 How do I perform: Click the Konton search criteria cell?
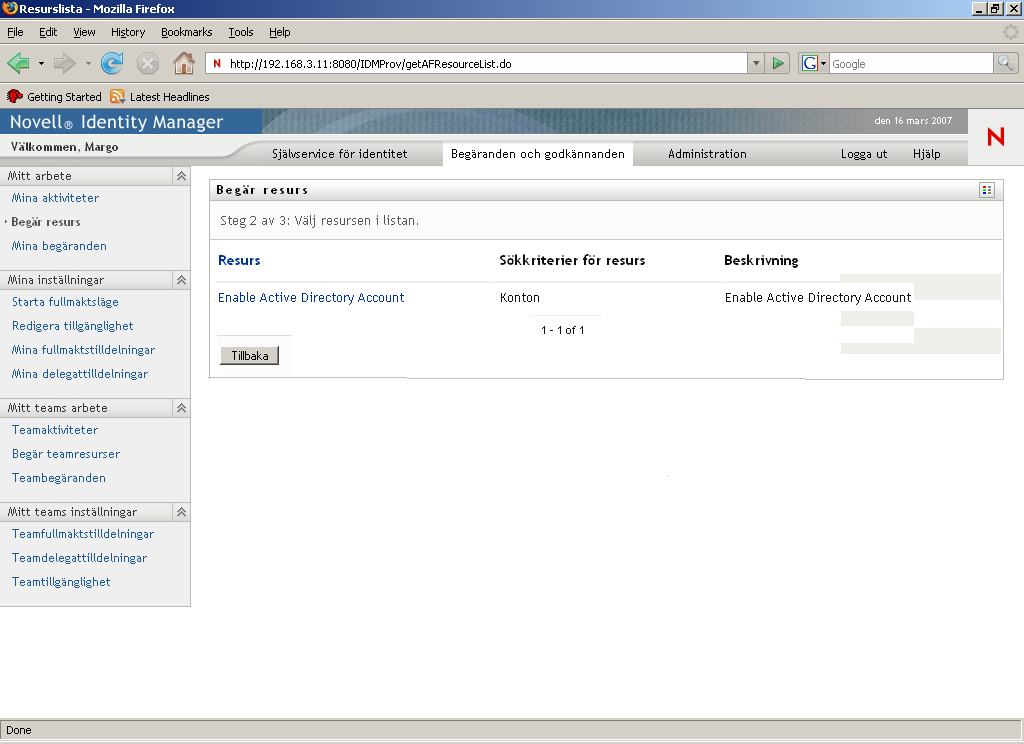pos(520,298)
